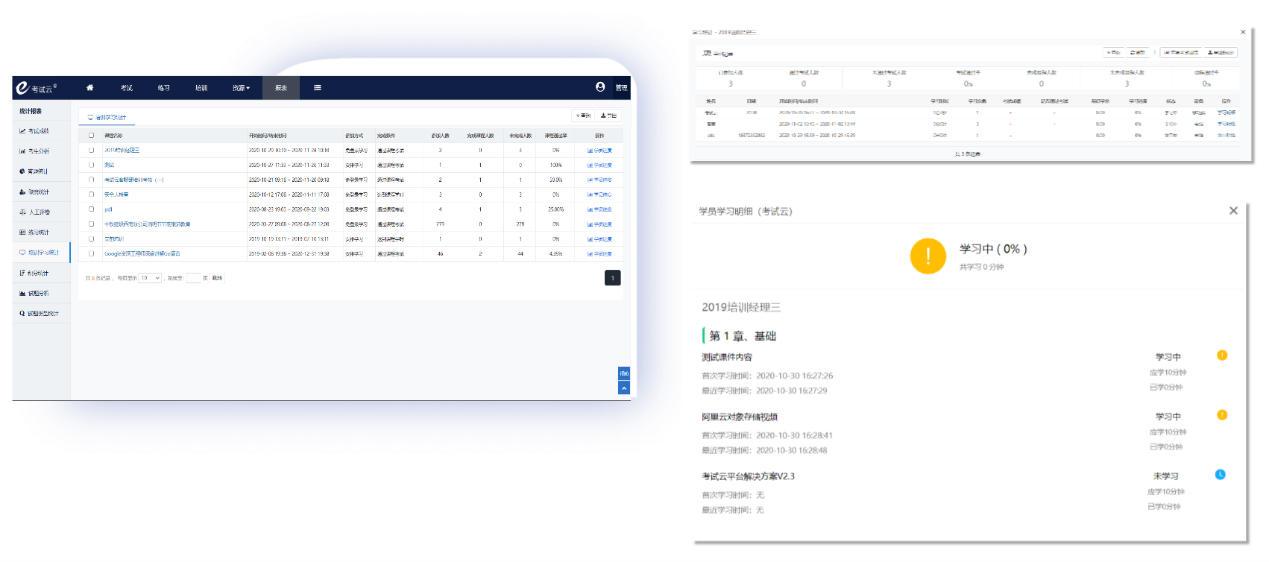Open the filter dropdown button above the table
The width and height of the screenshot is (1269, 562).
[582, 116]
